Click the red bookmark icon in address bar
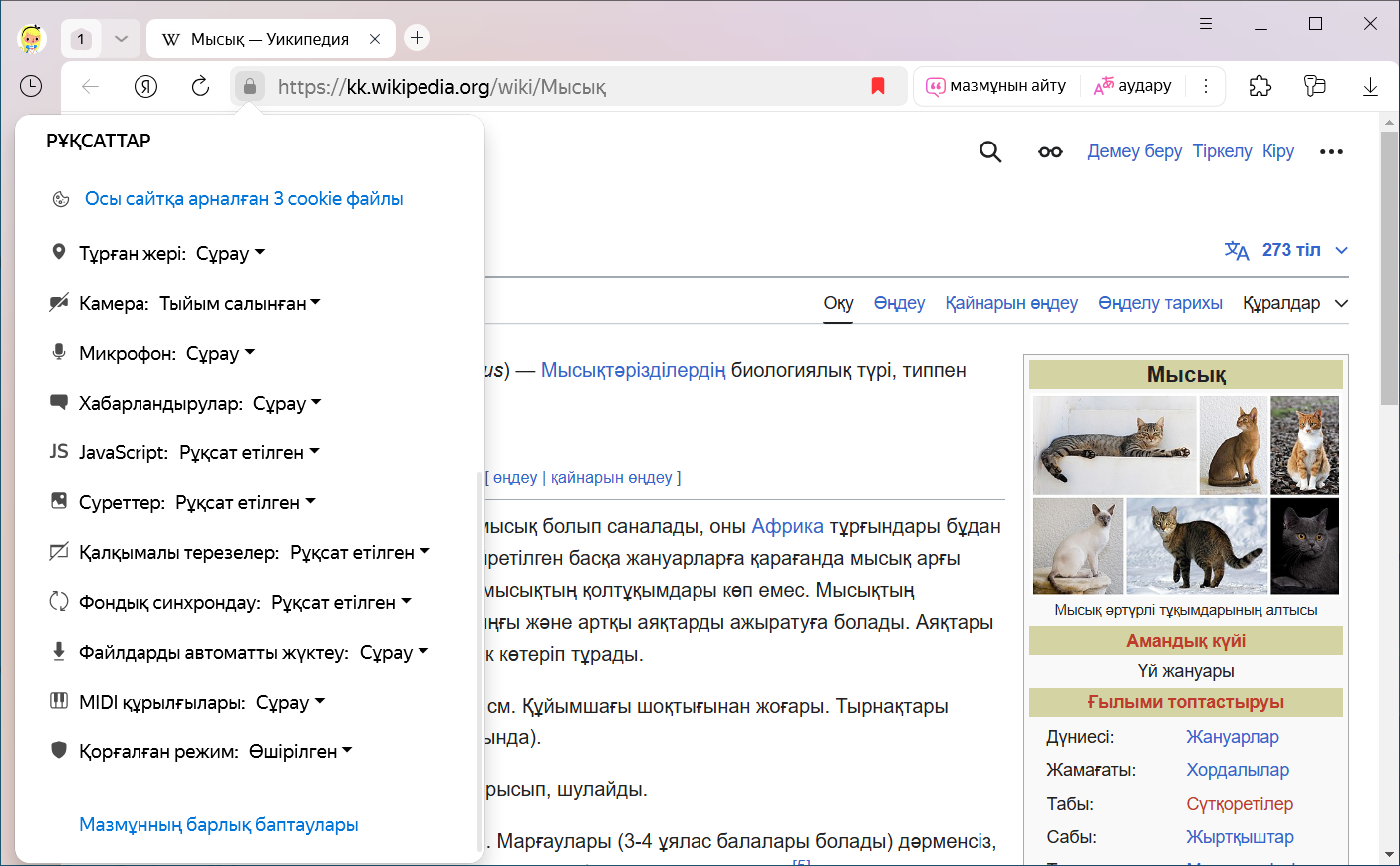Screen dimensions: 1400x866 (878, 87)
